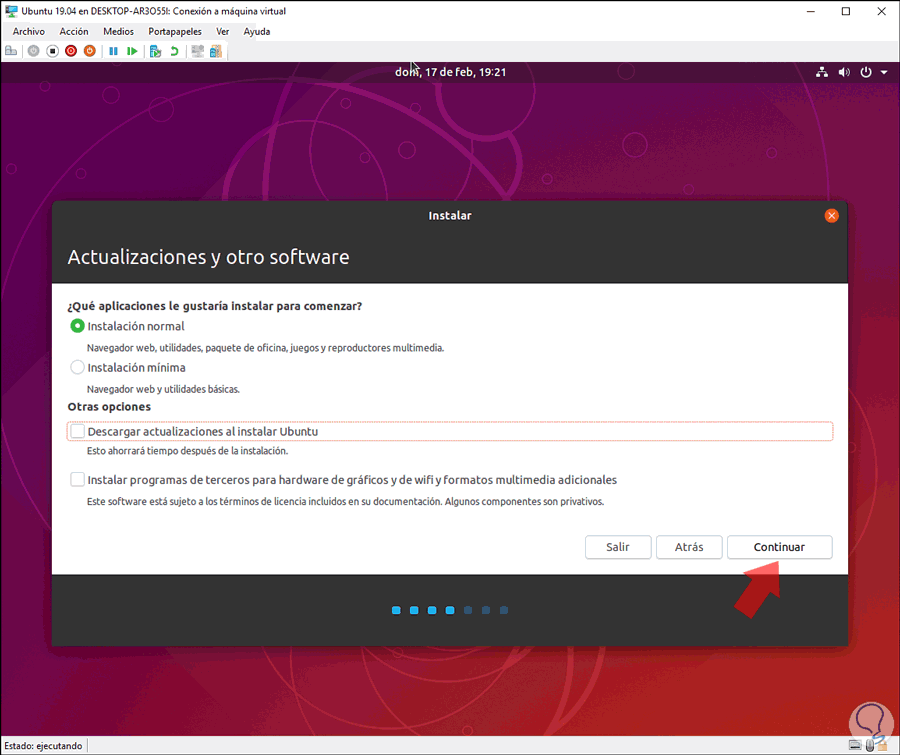
Task: Open the Acción menu
Action: tap(74, 32)
